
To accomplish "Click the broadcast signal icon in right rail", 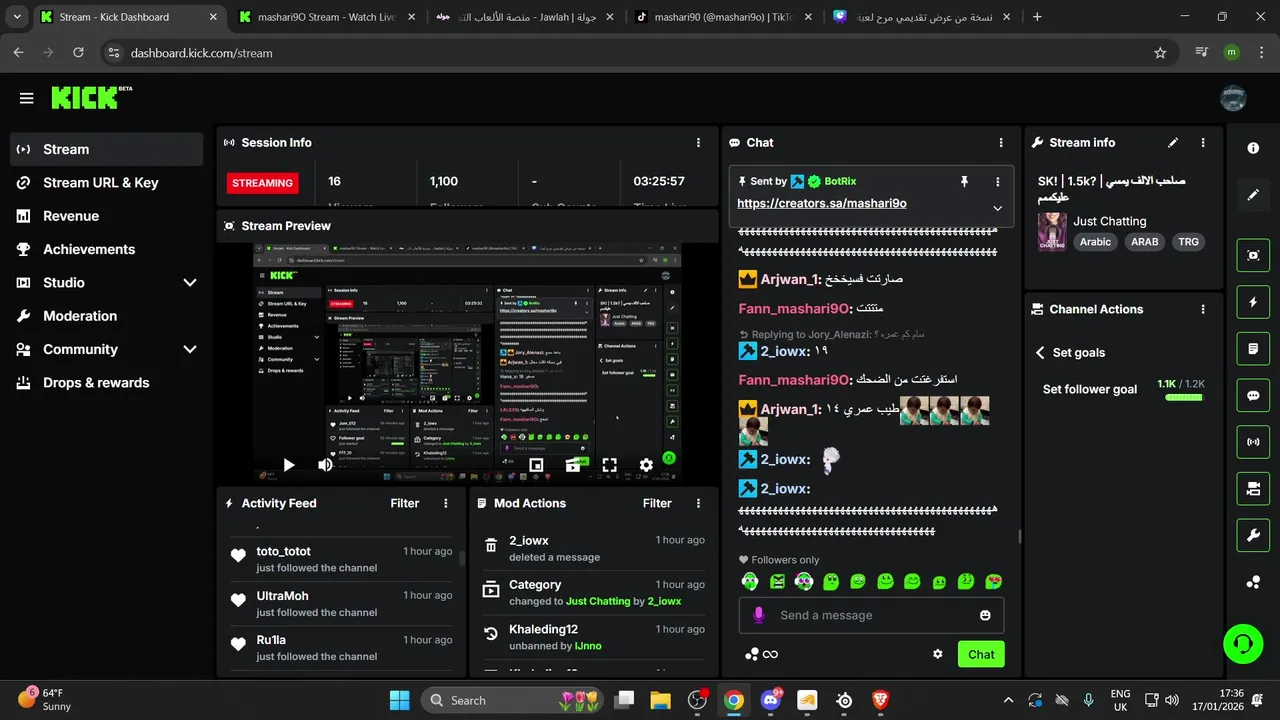I will pos(1253,441).
